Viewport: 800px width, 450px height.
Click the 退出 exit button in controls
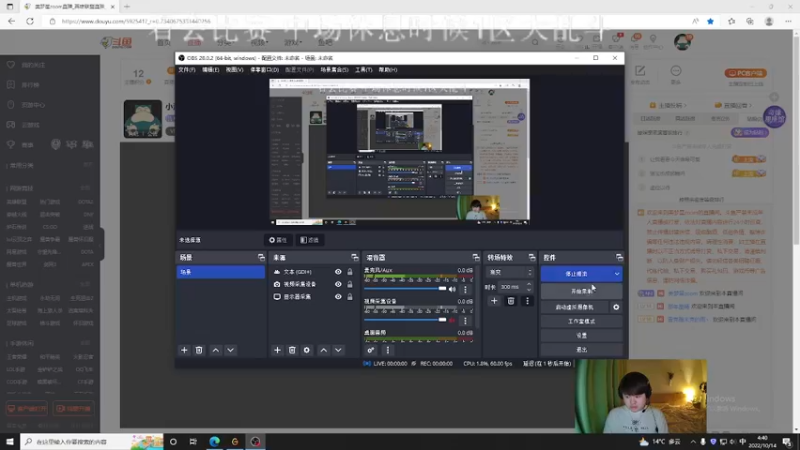[x=582, y=350]
